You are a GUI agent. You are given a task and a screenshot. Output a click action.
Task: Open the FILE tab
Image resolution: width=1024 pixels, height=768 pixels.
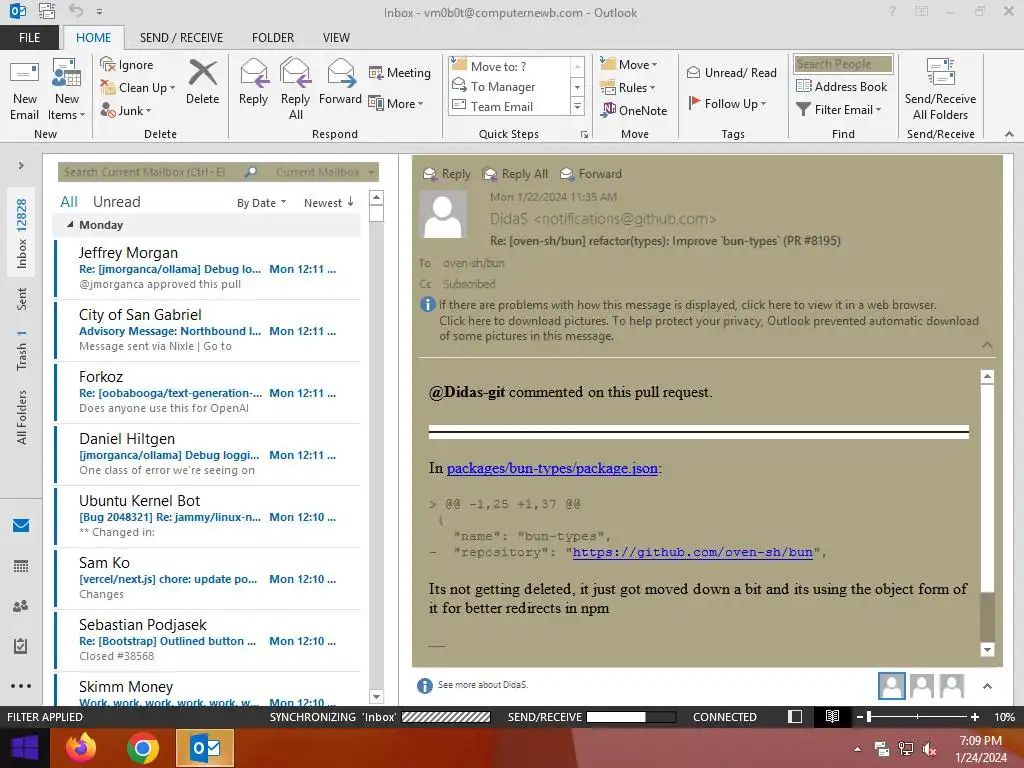[x=29, y=38]
